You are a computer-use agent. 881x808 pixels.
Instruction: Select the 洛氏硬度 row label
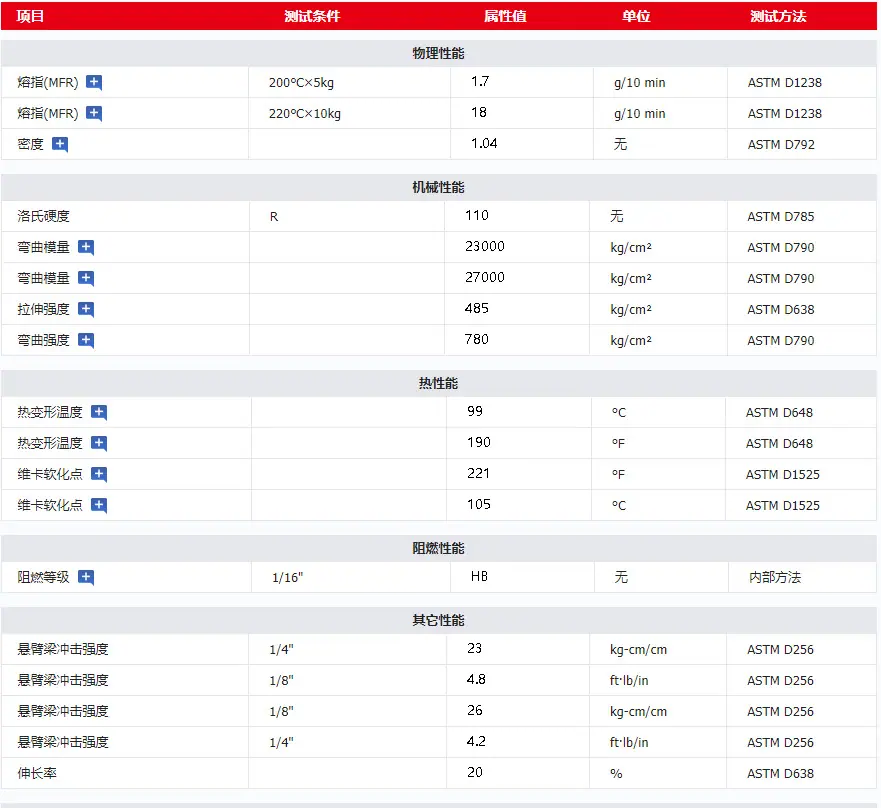[x=43, y=216]
